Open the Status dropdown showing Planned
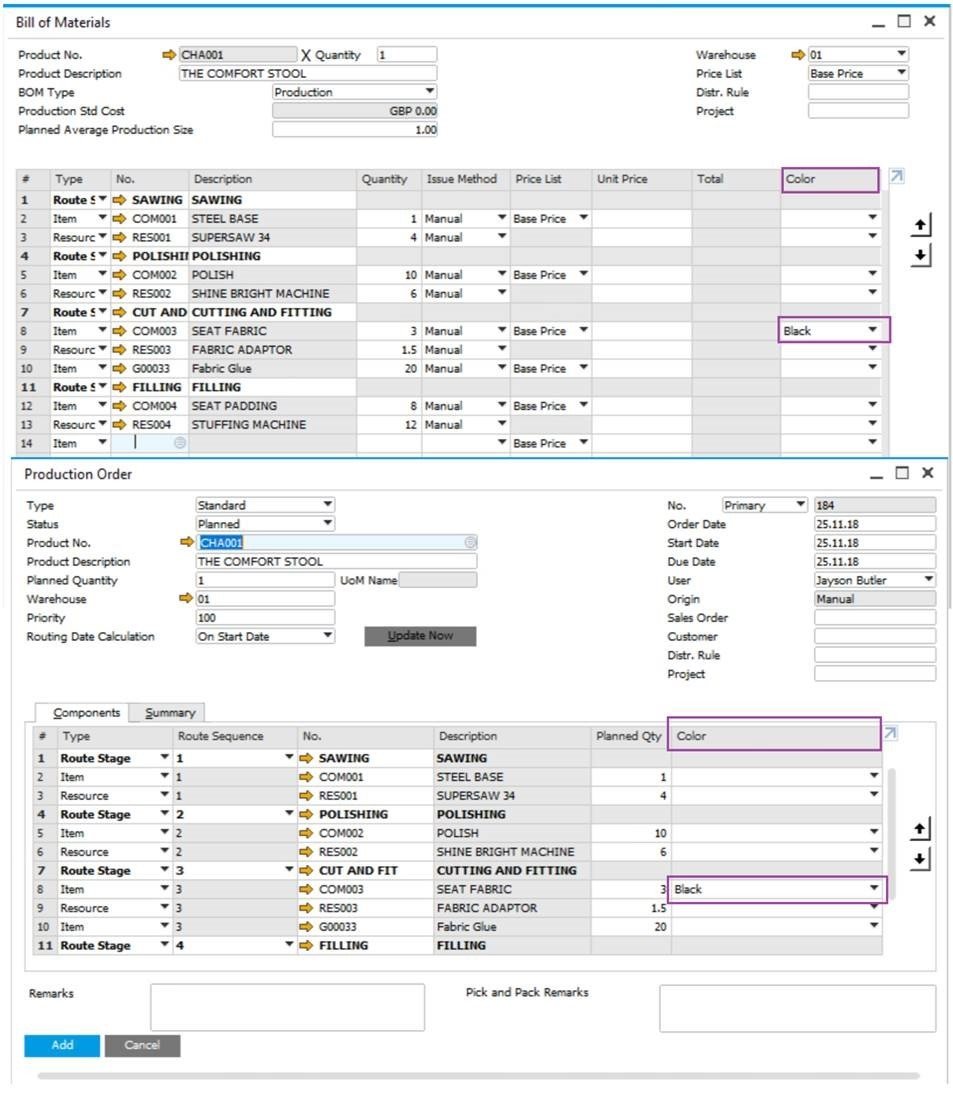 [328, 524]
